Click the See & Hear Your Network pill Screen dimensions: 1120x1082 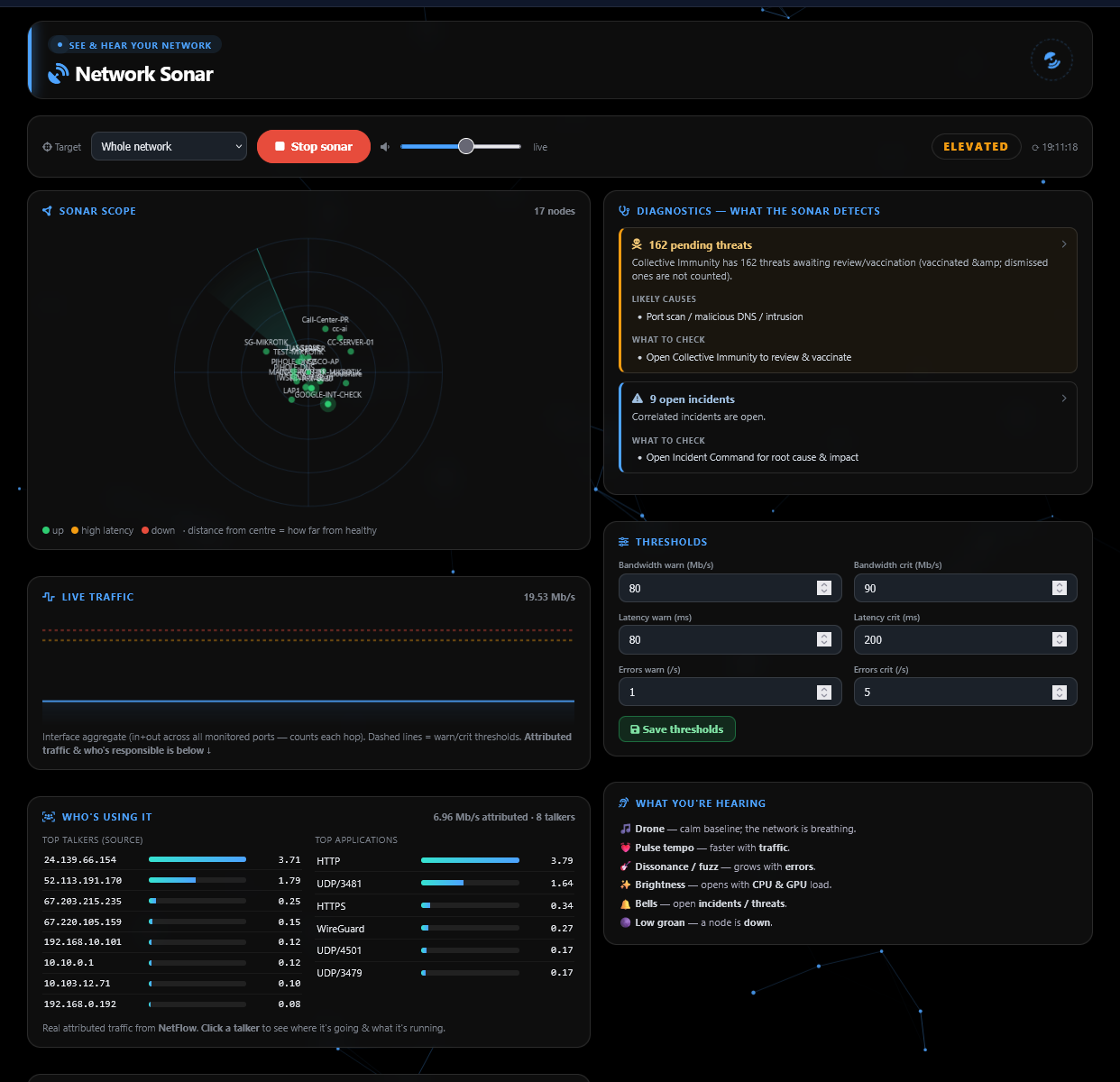[134, 45]
